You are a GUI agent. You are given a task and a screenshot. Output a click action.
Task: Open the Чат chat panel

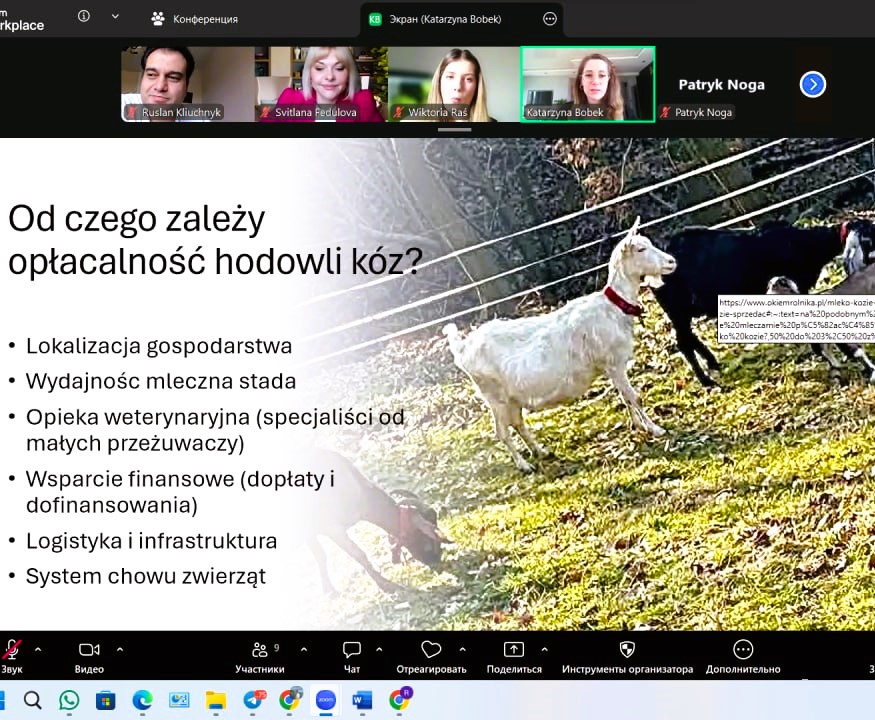click(352, 650)
